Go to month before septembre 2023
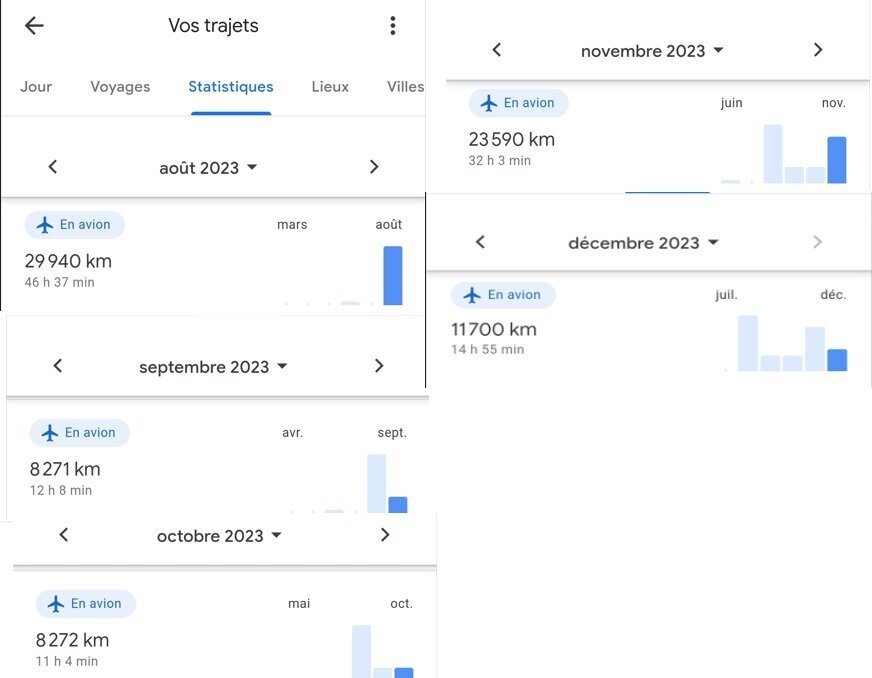The height and width of the screenshot is (678, 872). 58,366
